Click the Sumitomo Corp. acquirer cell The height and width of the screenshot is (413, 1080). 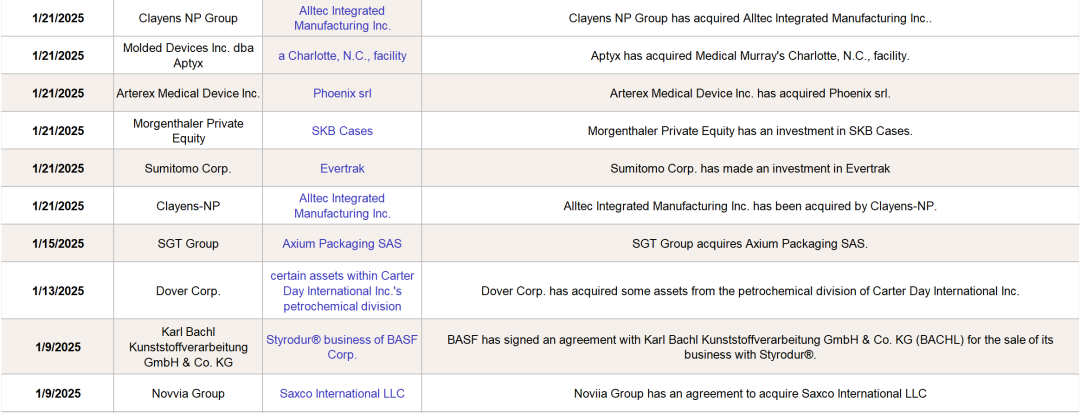pyautogui.click(x=188, y=169)
